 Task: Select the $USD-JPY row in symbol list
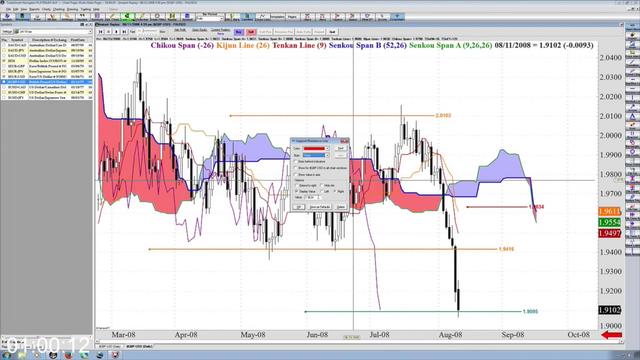[x=47, y=98]
